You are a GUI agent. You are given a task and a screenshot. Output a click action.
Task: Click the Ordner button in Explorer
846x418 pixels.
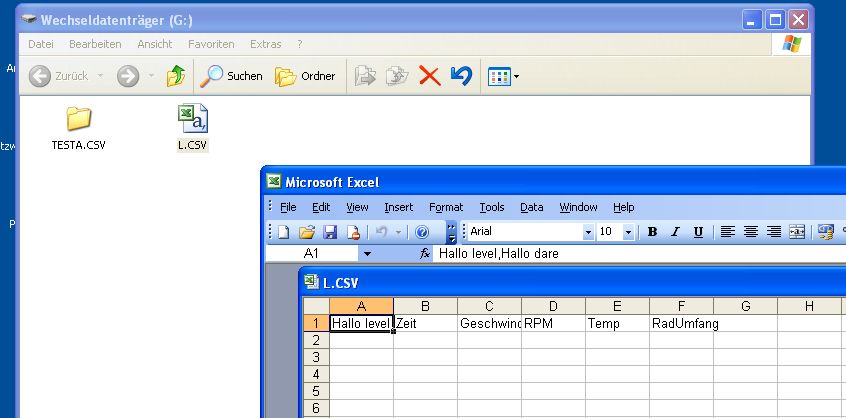click(306, 76)
